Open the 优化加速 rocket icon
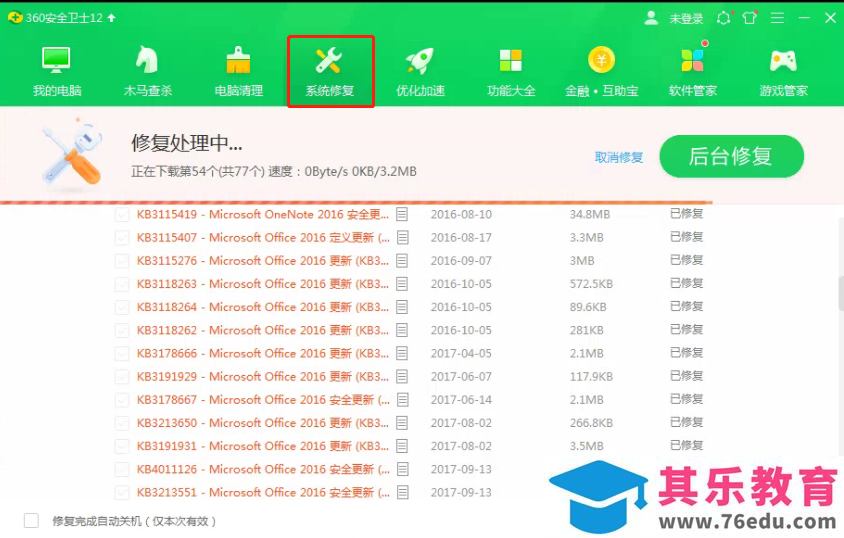844x538 pixels. pyautogui.click(x=420, y=60)
